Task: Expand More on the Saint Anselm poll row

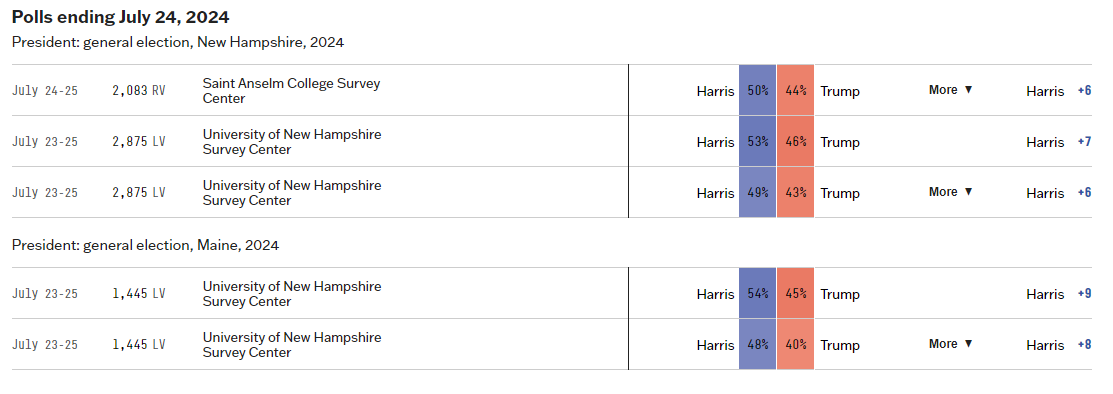Action: (950, 90)
